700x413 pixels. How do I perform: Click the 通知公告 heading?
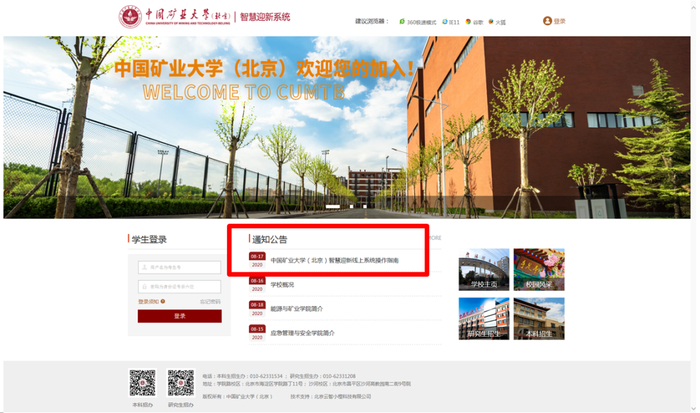coord(270,239)
